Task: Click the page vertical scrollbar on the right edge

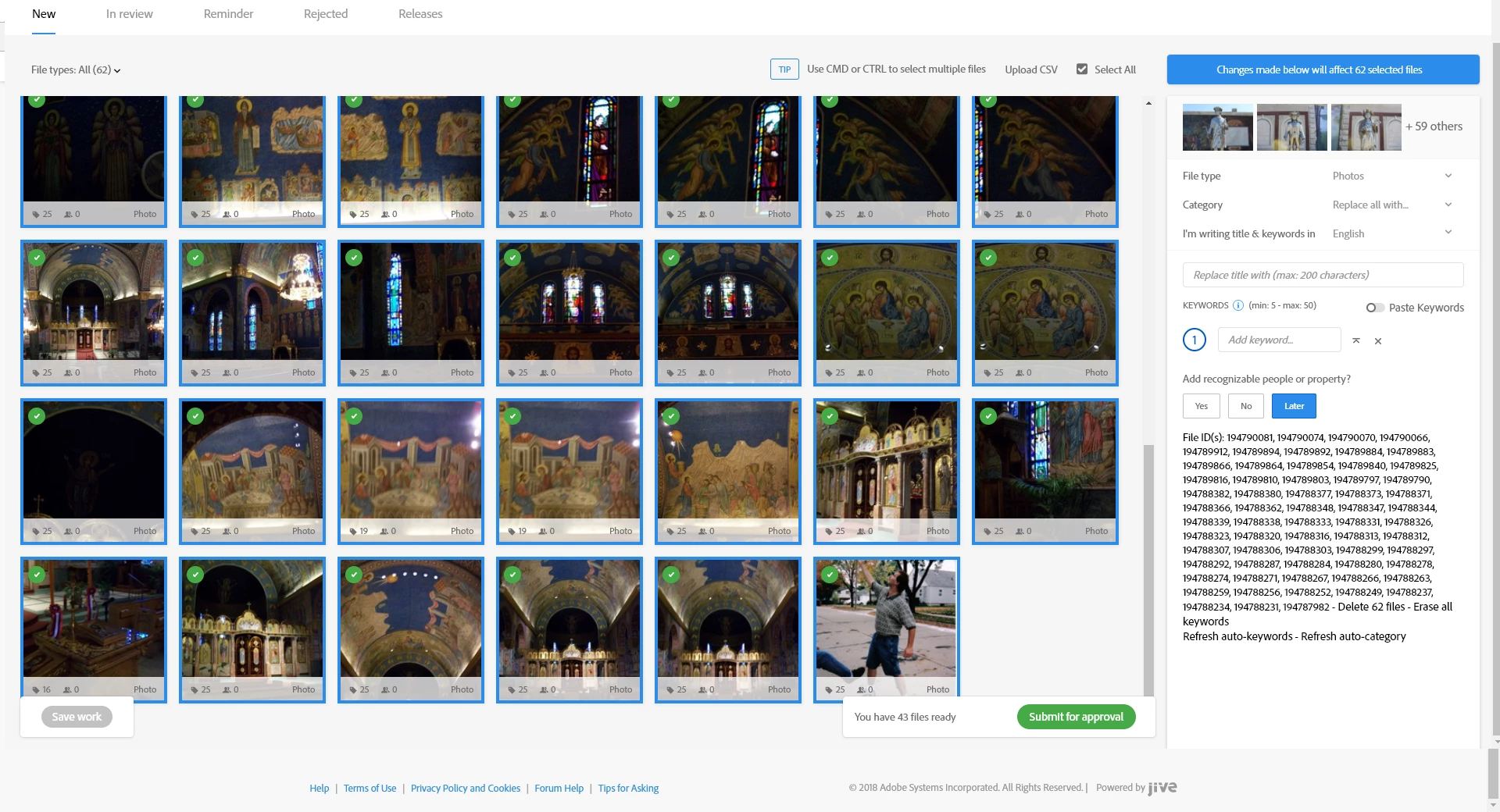Action: [x=1495, y=390]
